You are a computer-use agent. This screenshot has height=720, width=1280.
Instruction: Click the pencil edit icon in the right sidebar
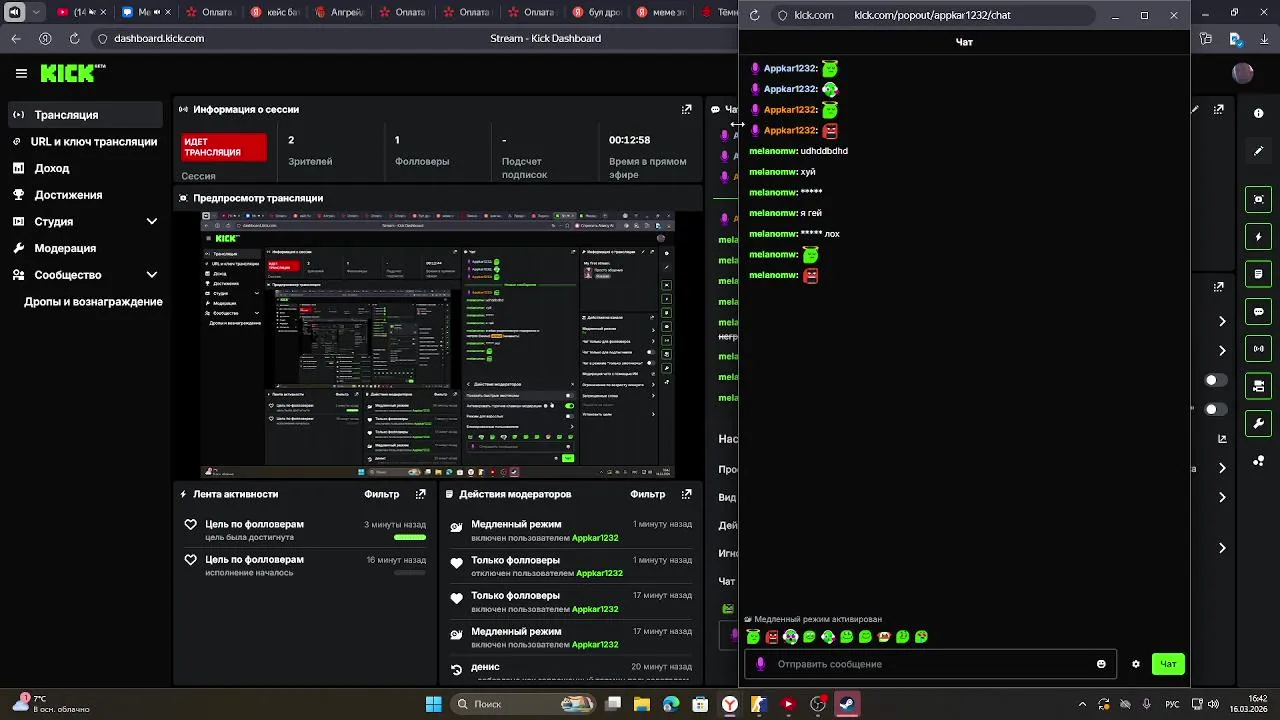[1259, 151]
